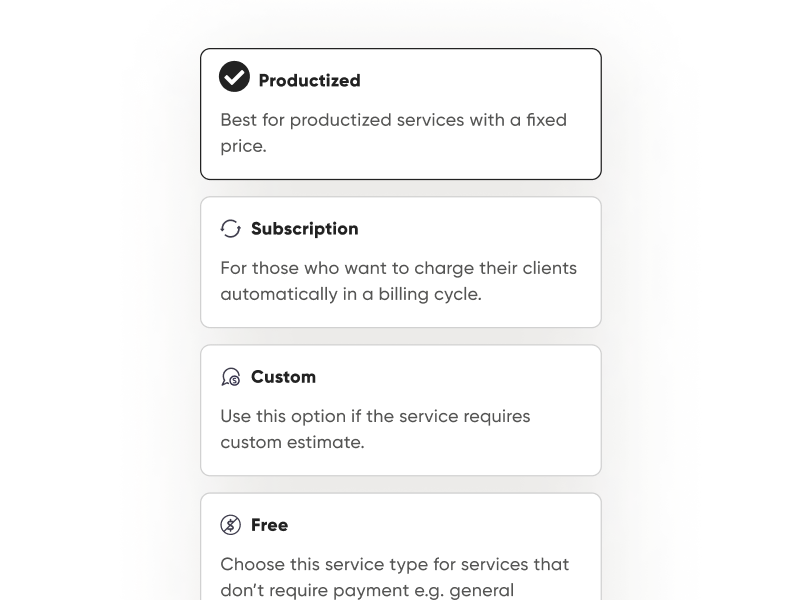Click the word "price." in Productized card
Image resolution: width=800 pixels, height=600 pixels.
[244, 146]
